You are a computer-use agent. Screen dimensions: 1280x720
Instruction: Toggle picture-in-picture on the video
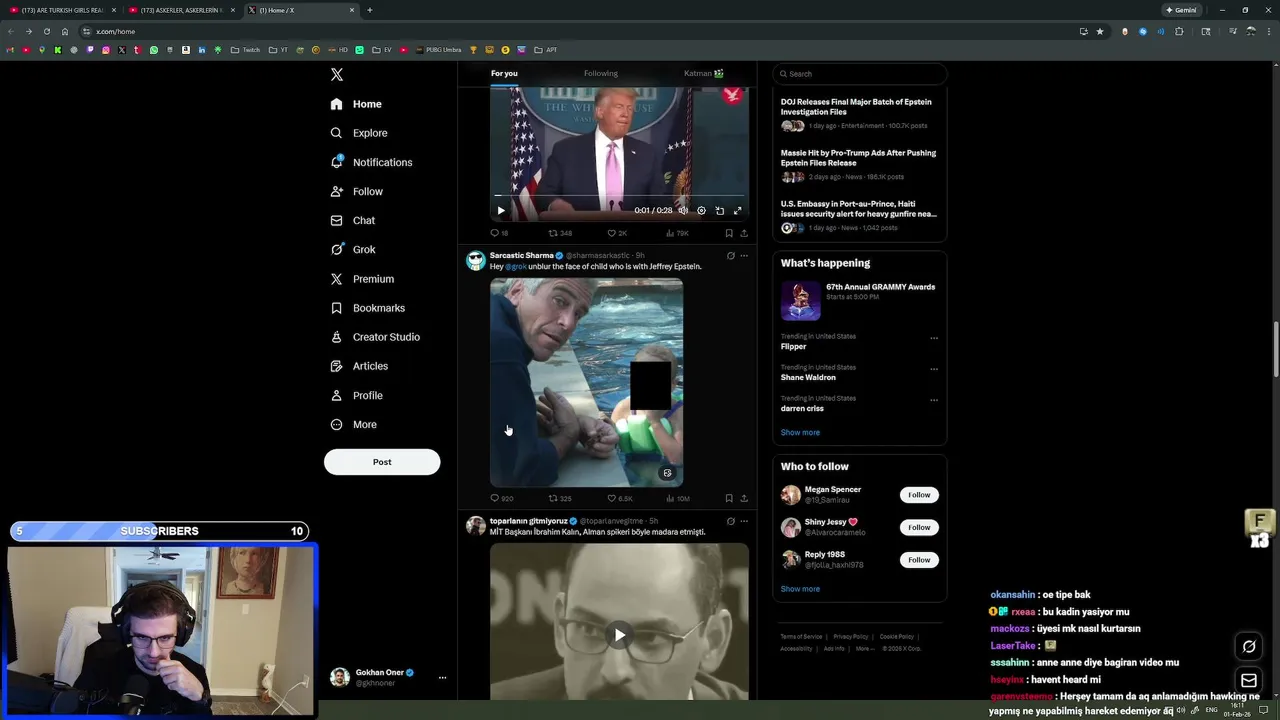pyautogui.click(x=720, y=211)
